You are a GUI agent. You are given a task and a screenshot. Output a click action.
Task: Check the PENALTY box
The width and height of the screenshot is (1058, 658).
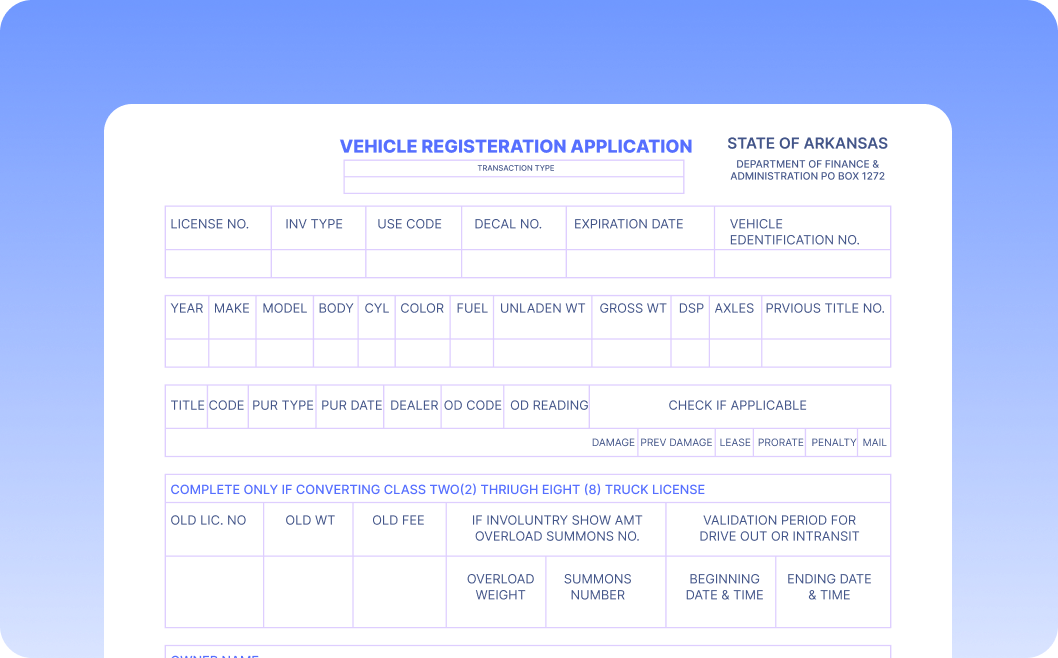tap(831, 442)
